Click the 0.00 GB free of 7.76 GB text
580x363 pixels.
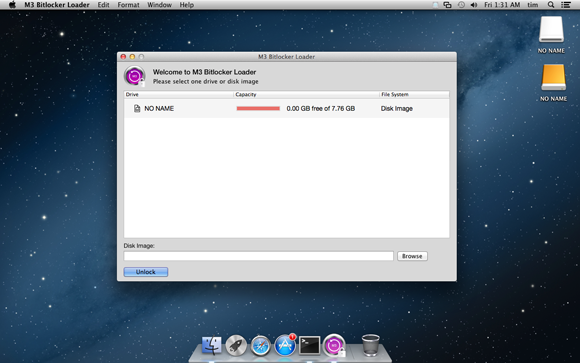click(321, 108)
